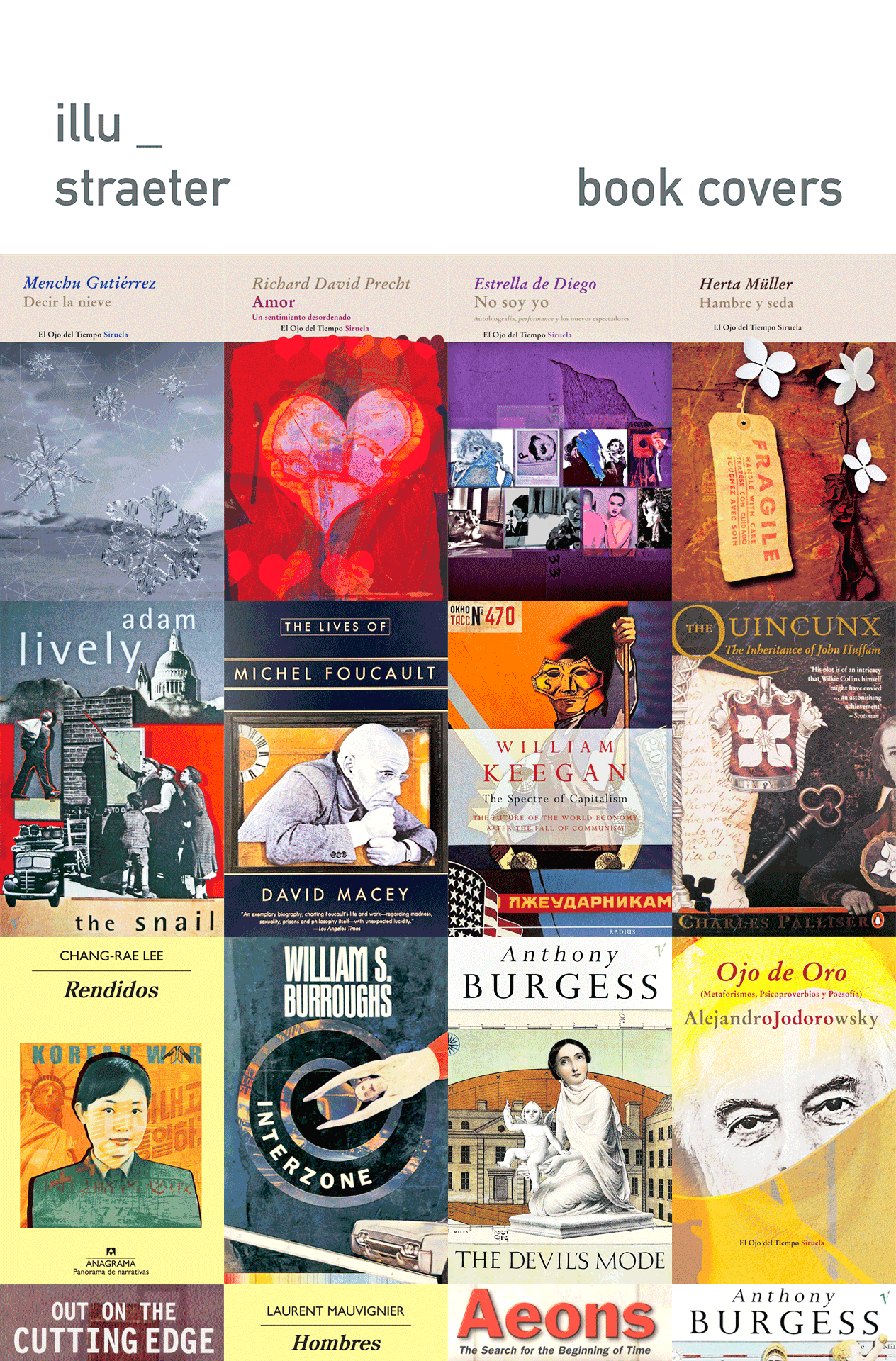Select Chang-Rae Lee 'Rendidos' cover
This screenshot has height=1361, width=896.
[112, 1111]
